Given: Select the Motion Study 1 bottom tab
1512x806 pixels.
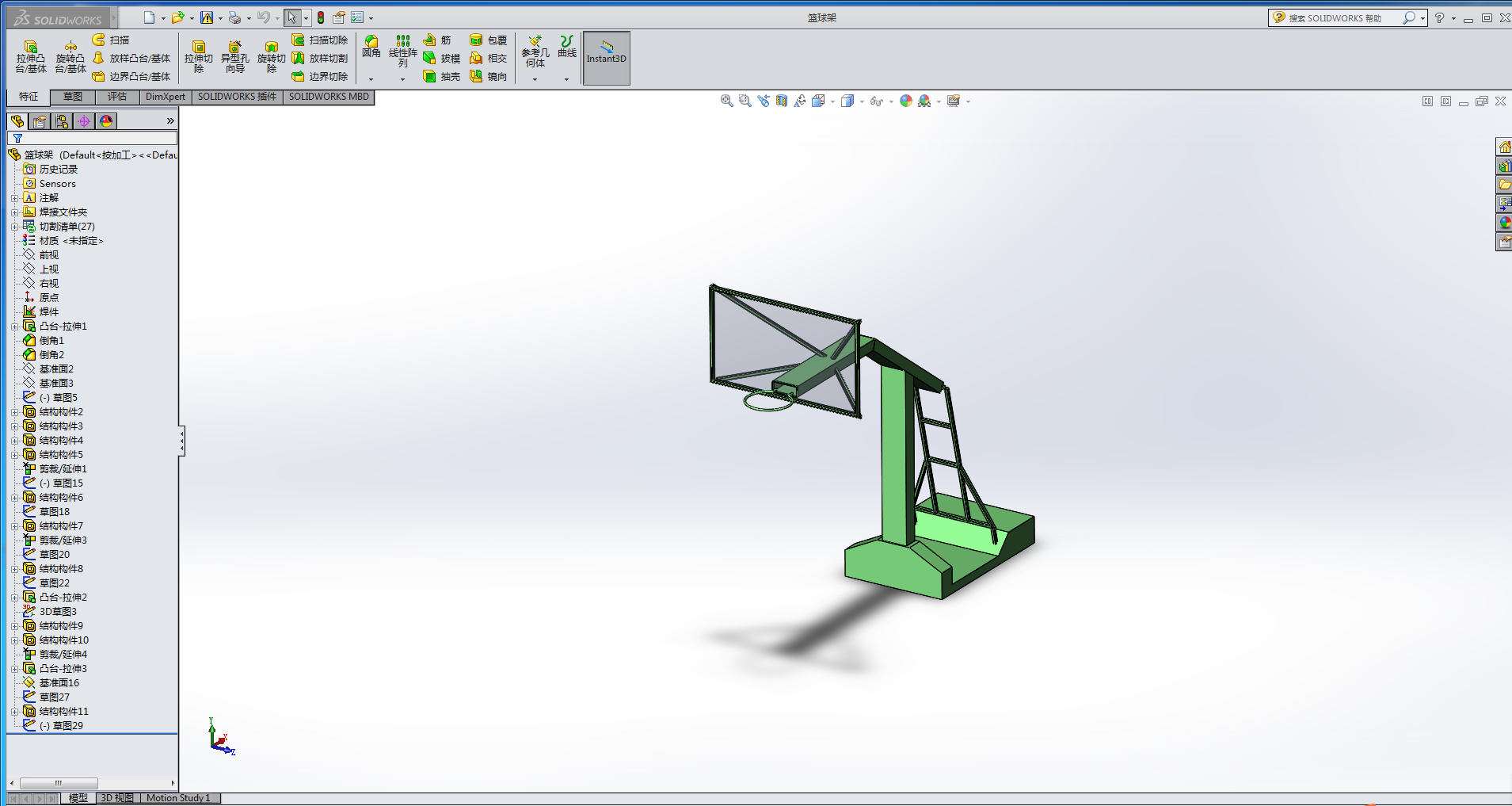Looking at the screenshot, I should pos(178,798).
